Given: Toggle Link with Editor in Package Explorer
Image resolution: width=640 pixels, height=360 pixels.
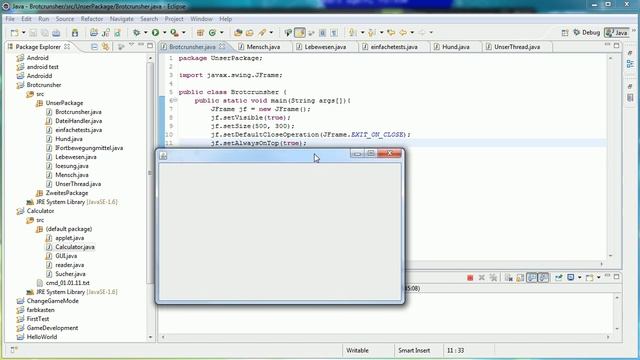Looking at the screenshot, I should pos(106,47).
